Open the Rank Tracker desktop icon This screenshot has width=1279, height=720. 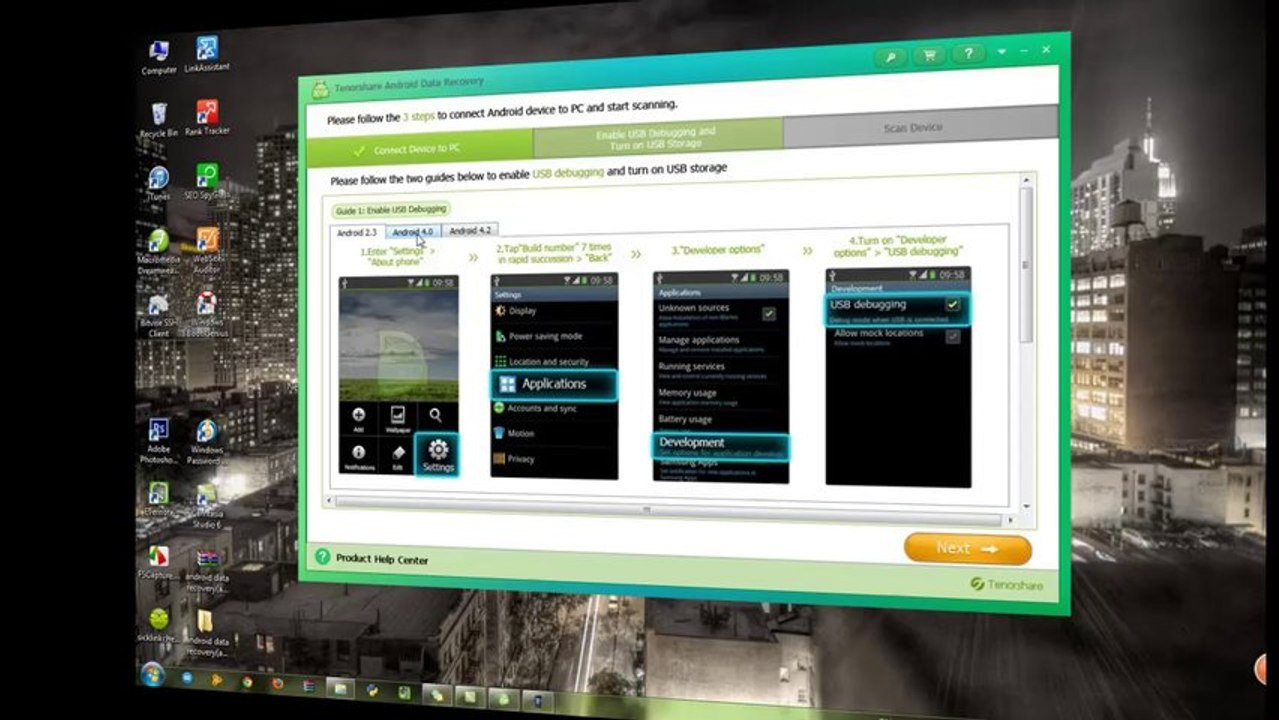(x=207, y=118)
